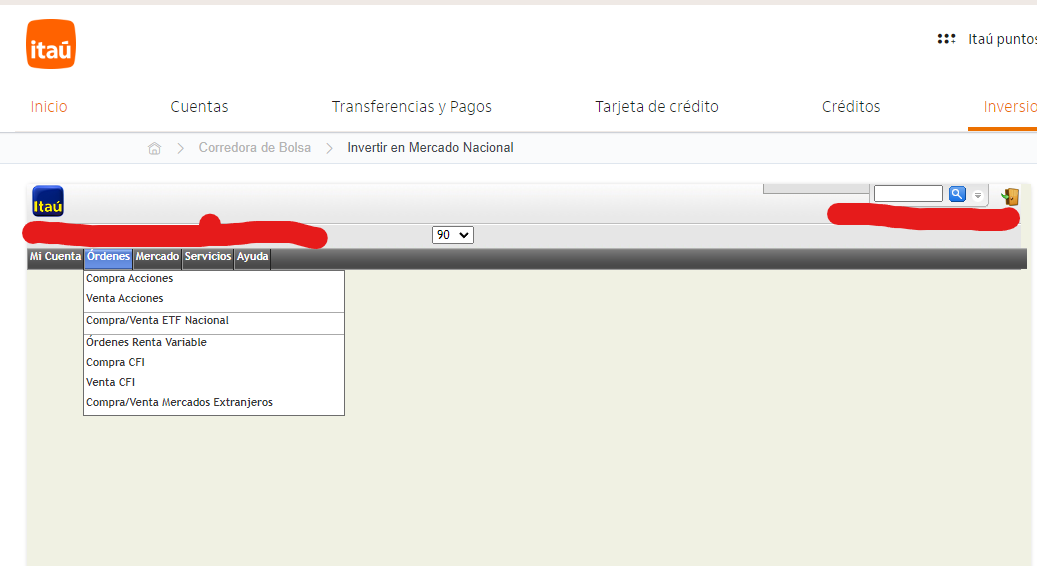Click the blue Itaú broker logo
This screenshot has width=1037, height=566.
pos(48,202)
